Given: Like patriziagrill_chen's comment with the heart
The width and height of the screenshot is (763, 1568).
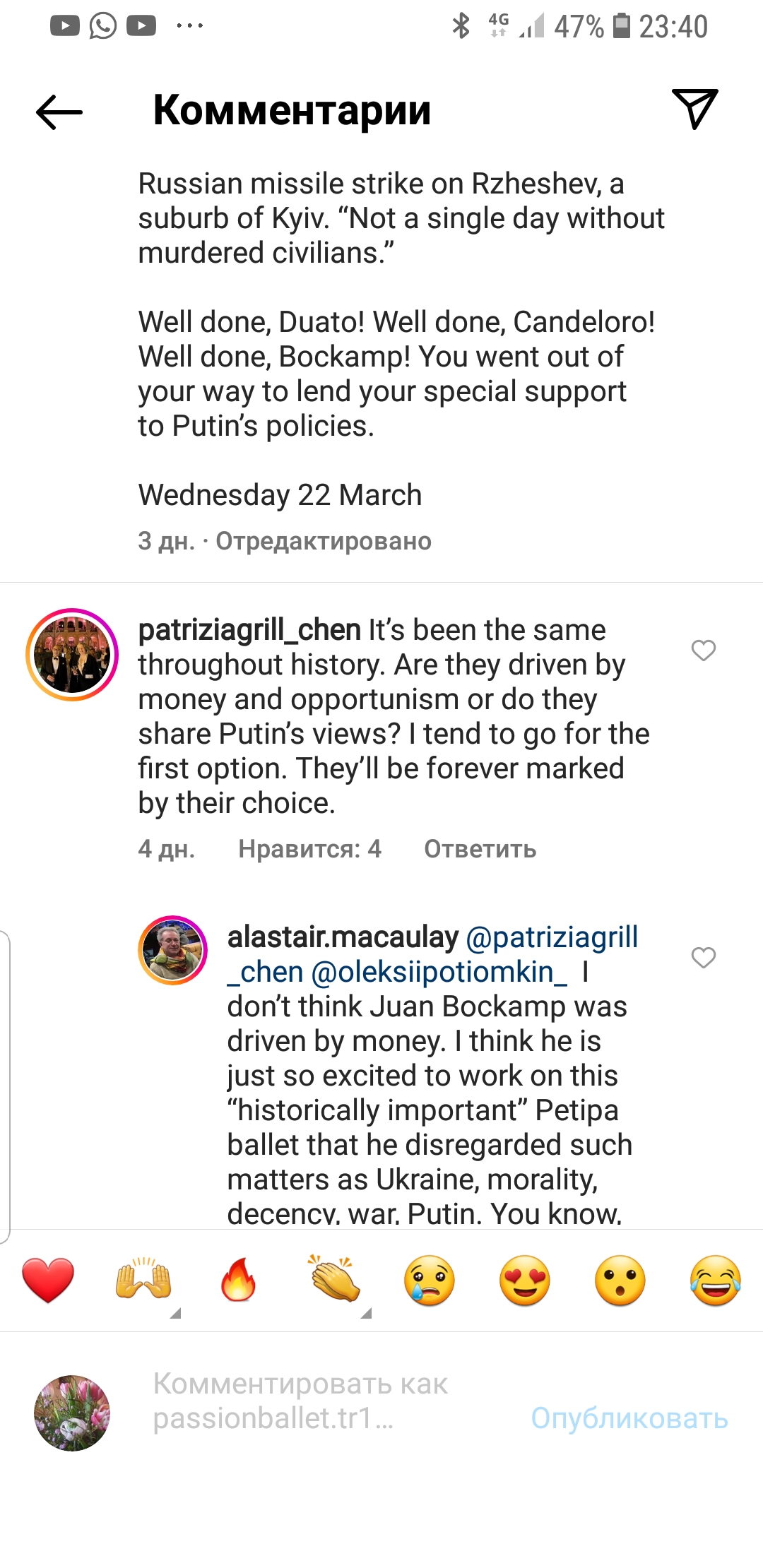Looking at the screenshot, I should click(x=703, y=650).
